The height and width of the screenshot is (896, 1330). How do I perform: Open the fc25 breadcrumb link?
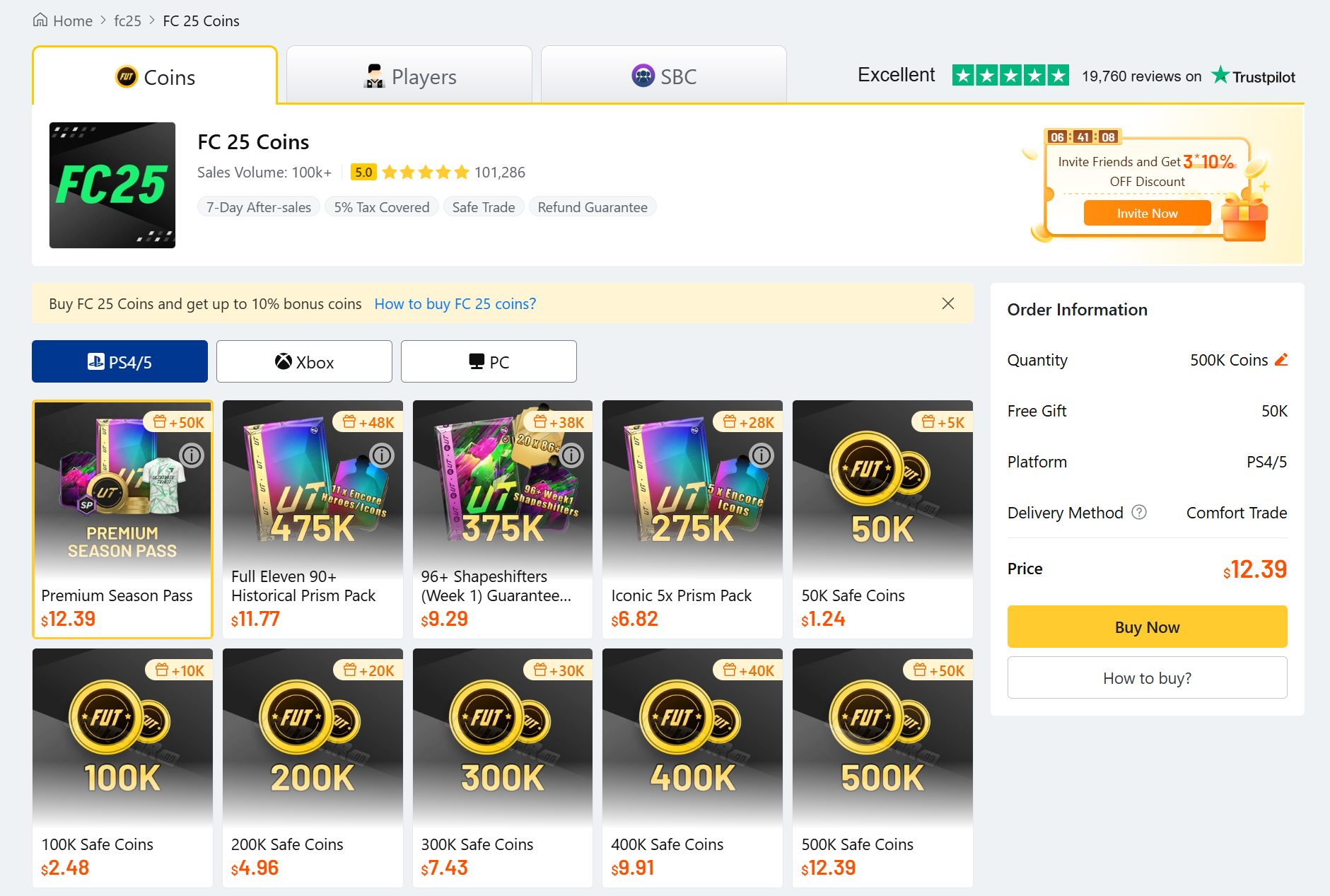(127, 21)
